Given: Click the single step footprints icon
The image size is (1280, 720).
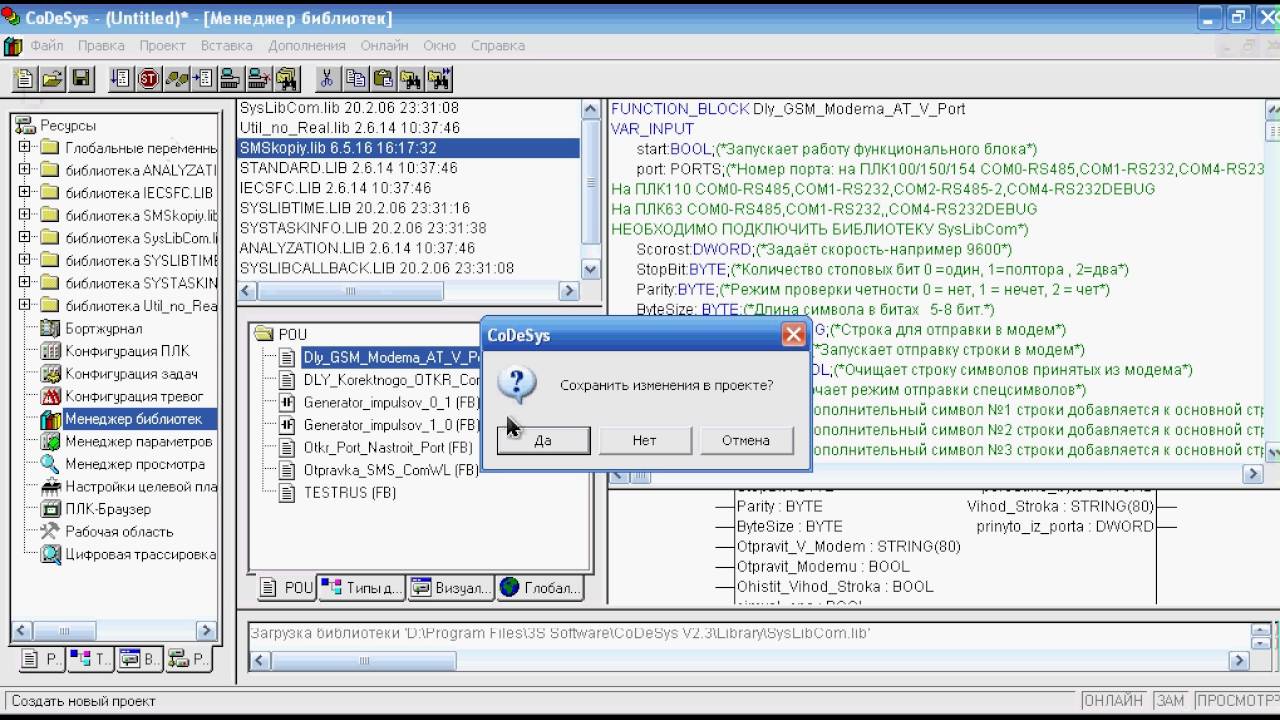Looking at the screenshot, I should [x=177, y=78].
